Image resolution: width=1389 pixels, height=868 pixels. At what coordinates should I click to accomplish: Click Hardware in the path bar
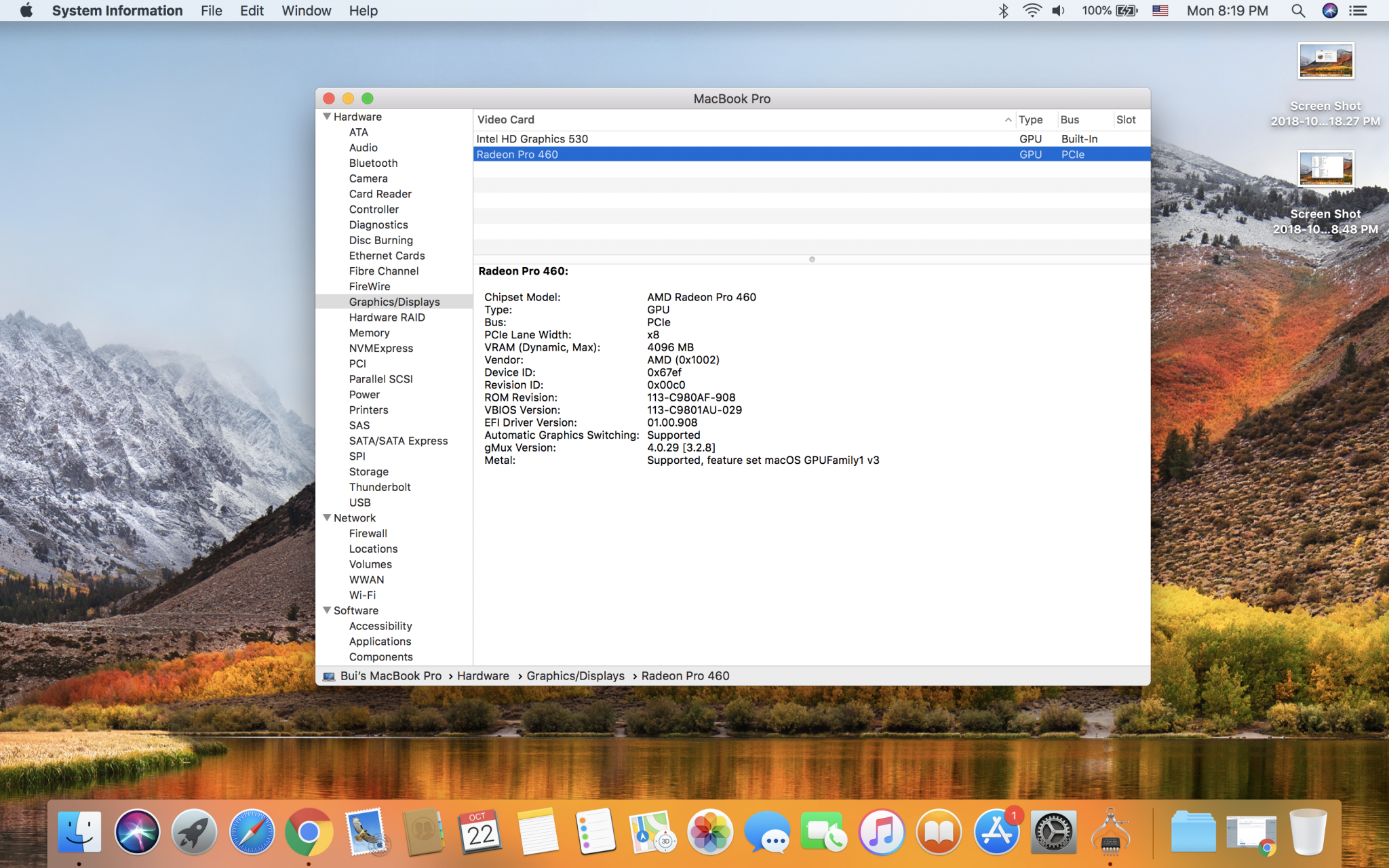click(x=483, y=676)
